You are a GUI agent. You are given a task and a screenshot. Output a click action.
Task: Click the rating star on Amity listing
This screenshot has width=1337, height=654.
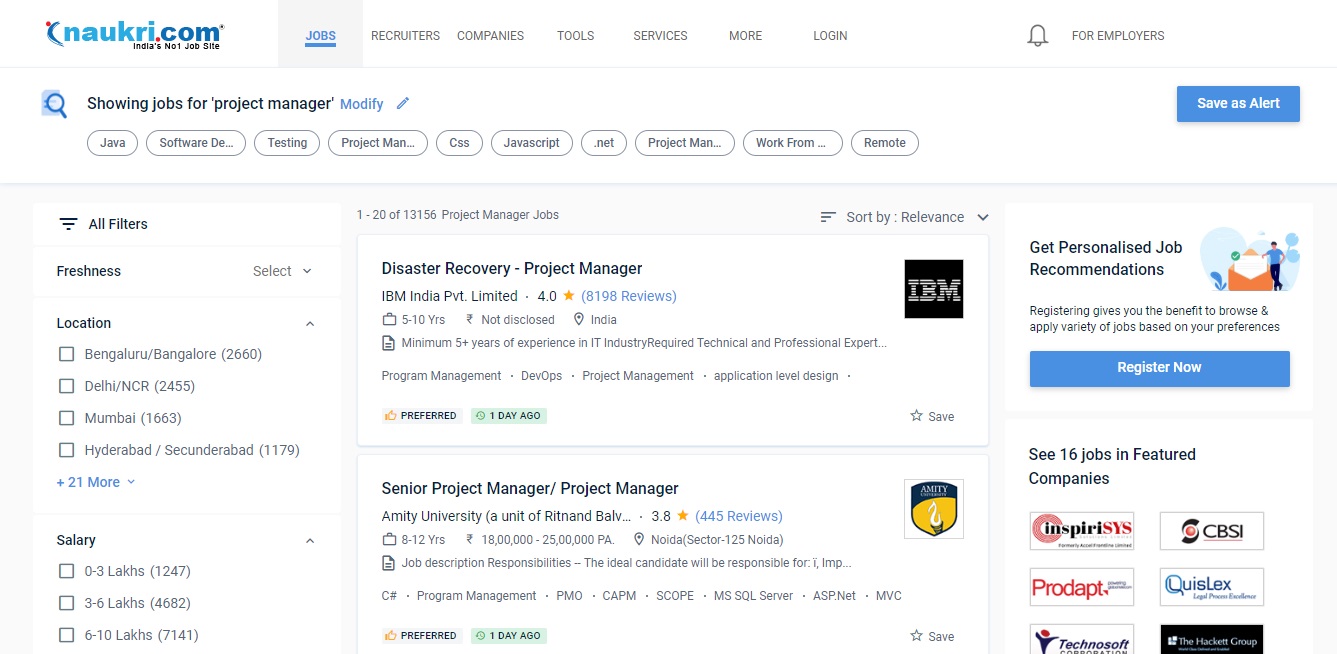pyautogui.click(x=683, y=516)
